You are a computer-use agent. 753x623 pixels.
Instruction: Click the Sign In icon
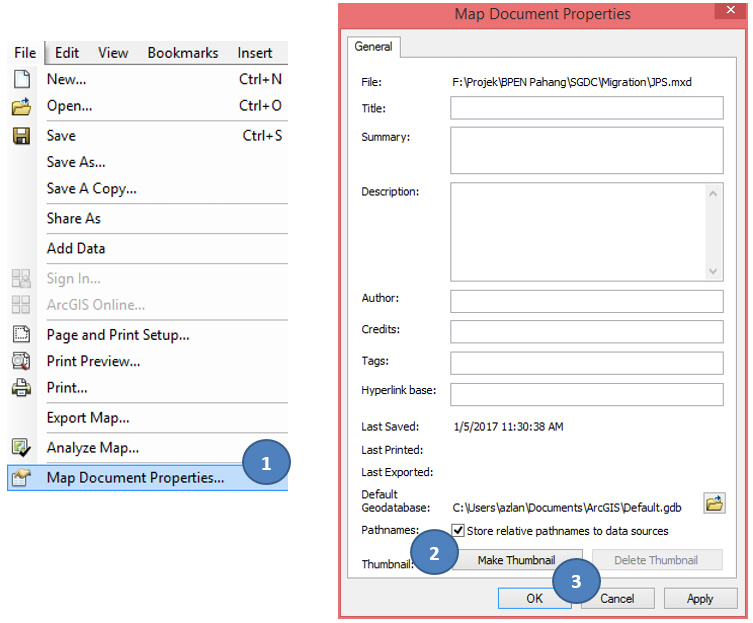pos(21,279)
